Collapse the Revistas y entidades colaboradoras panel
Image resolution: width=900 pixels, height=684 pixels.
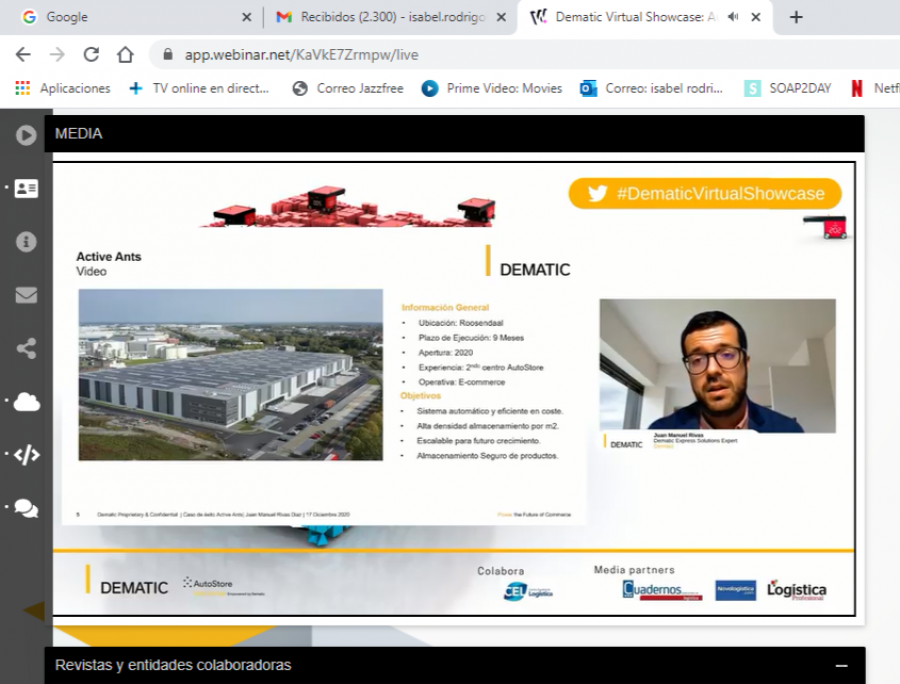(x=841, y=666)
